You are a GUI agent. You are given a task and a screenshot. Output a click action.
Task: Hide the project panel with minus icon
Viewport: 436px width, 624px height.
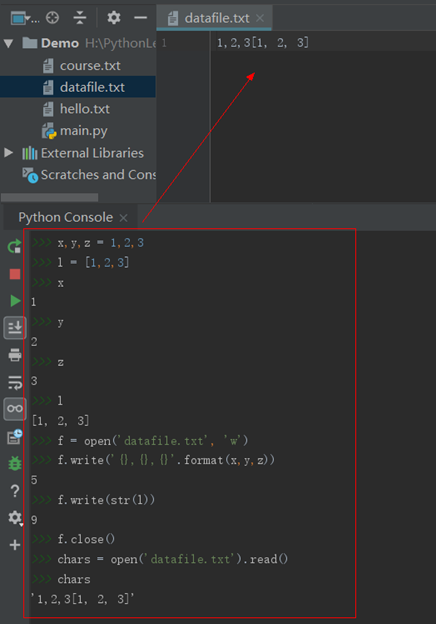pos(140,18)
